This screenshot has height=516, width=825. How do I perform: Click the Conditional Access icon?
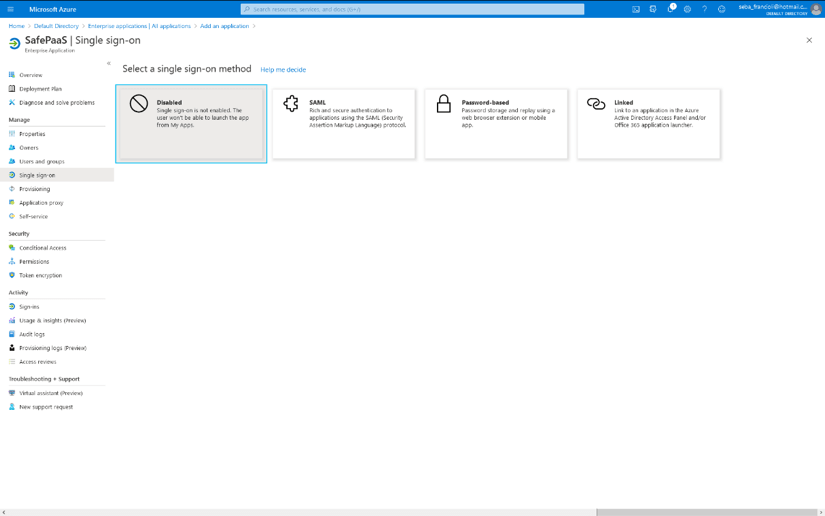tap(12, 247)
